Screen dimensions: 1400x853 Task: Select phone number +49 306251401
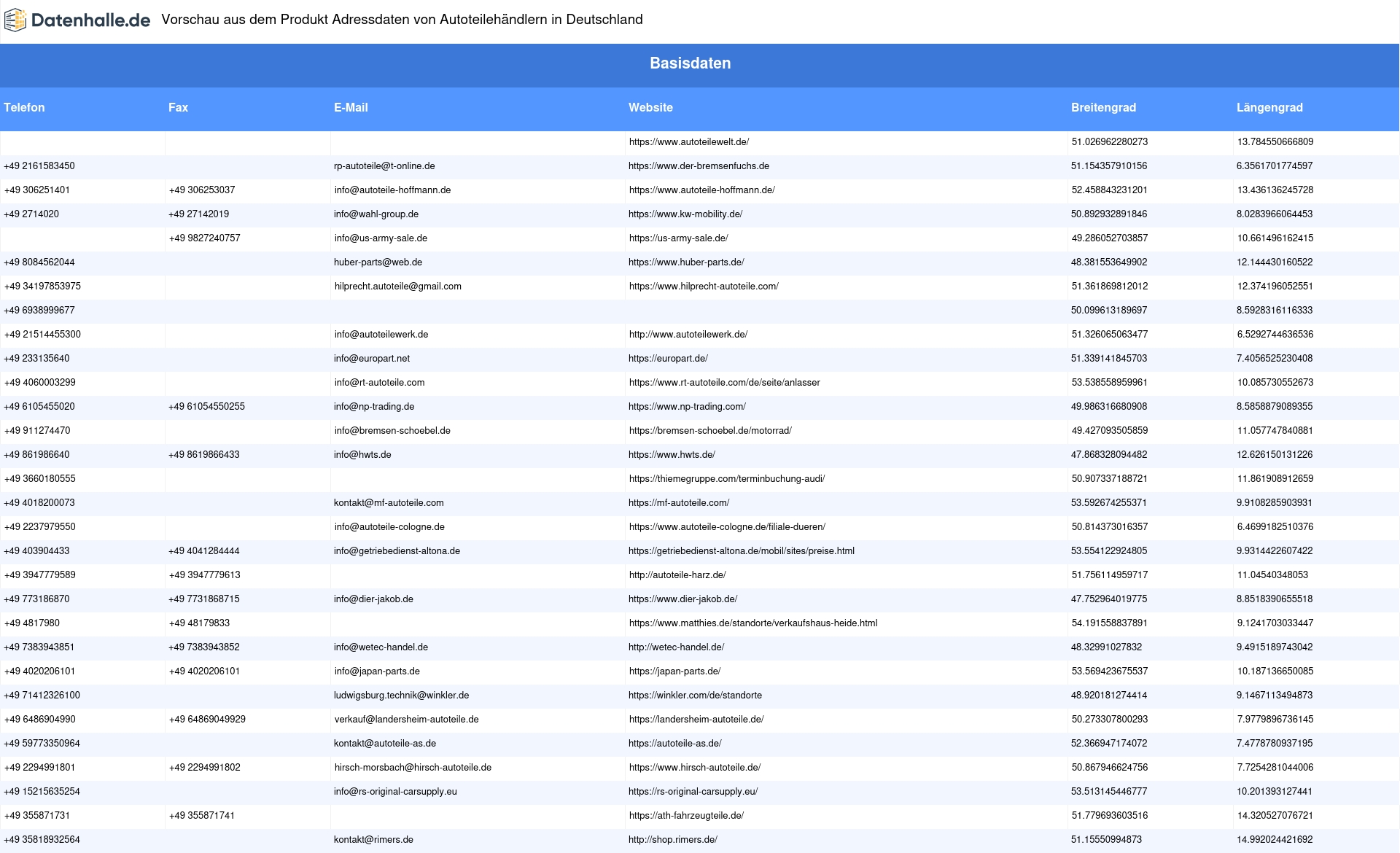pyautogui.click(x=37, y=190)
